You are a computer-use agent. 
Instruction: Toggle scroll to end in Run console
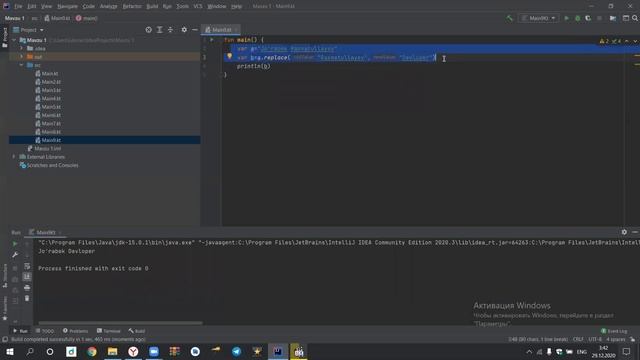click(27, 277)
